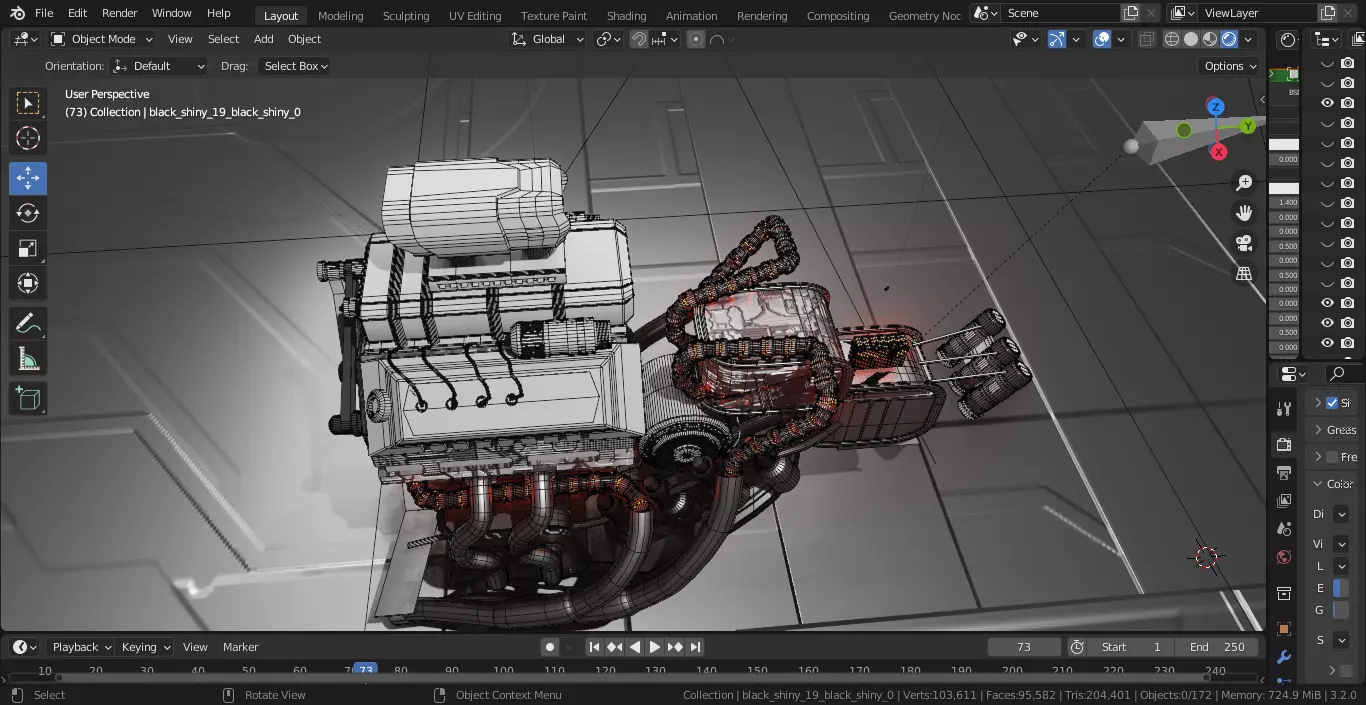
Task: Open the Object Mode dropdown
Action: 102,39
